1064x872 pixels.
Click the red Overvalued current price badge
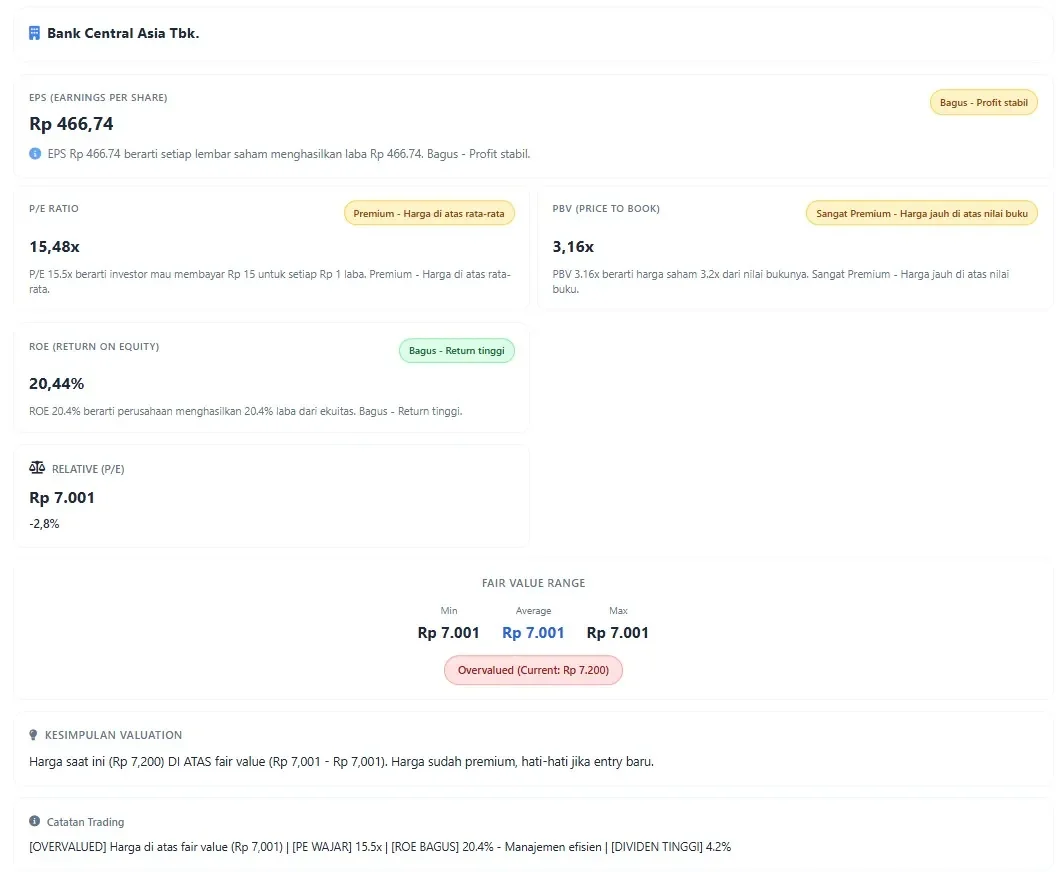pos(533,670)
